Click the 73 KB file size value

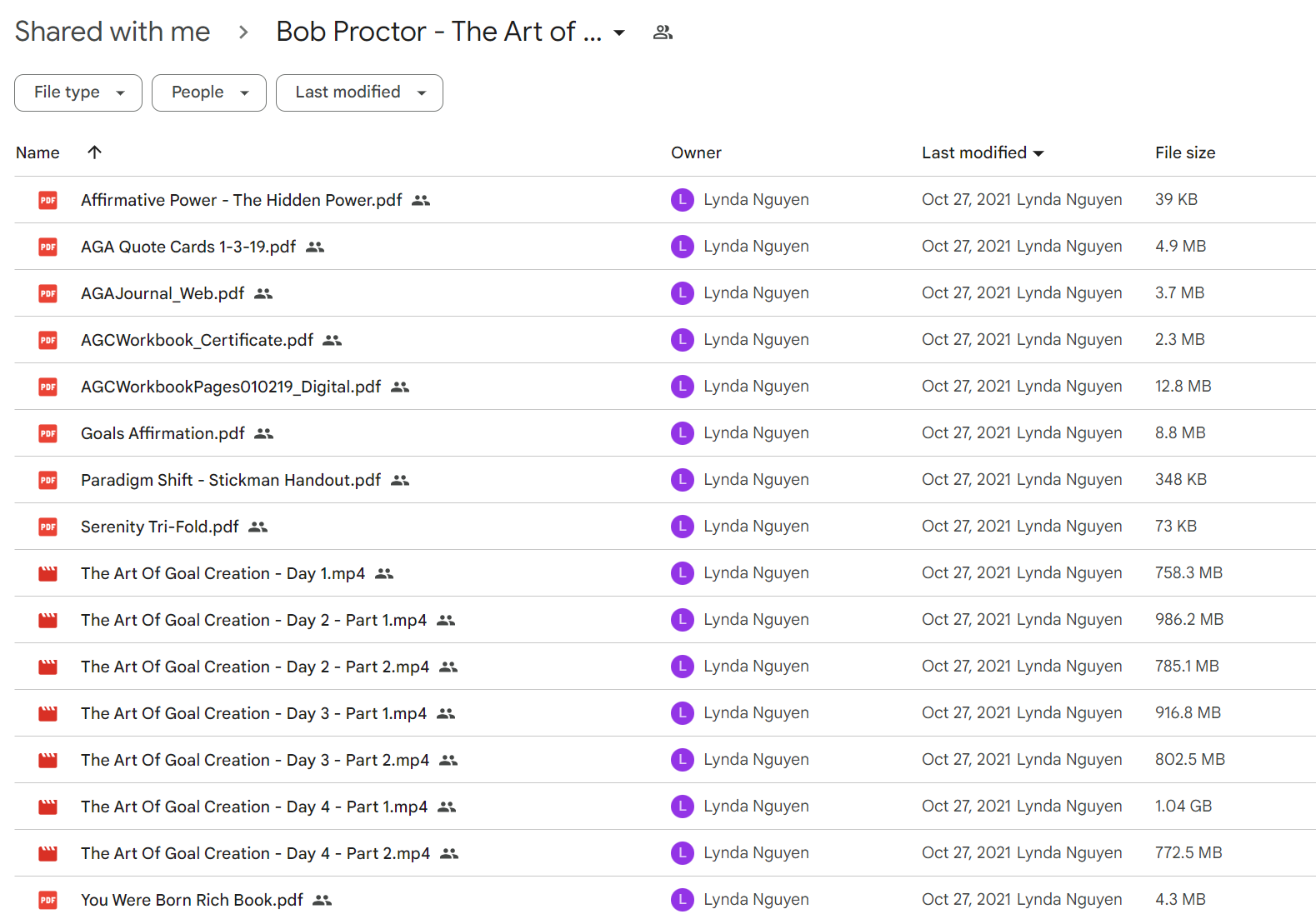tap(1176, 526)
